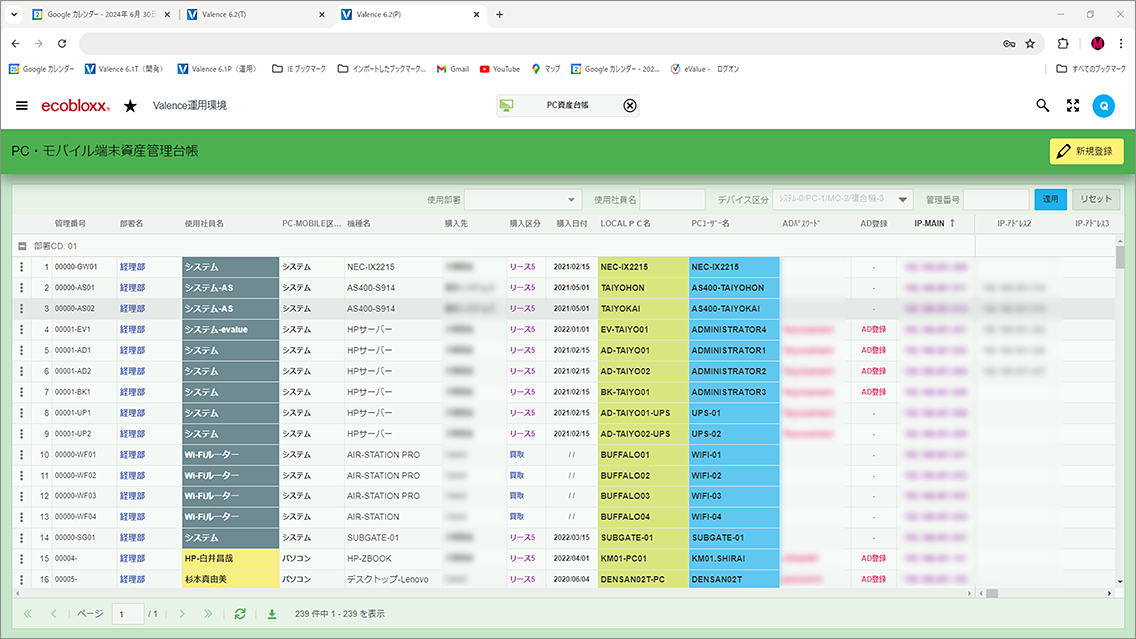Screen dimensions: 1136x639
Task: Open row menu for 00000-WF03
Action: (x=22, y=496)
